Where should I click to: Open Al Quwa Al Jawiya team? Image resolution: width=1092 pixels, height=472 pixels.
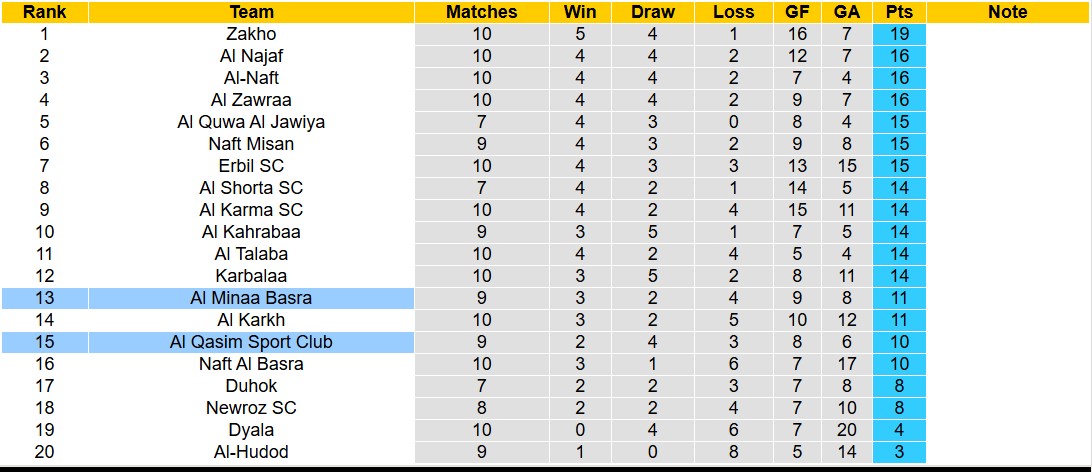tap(251, 122)
